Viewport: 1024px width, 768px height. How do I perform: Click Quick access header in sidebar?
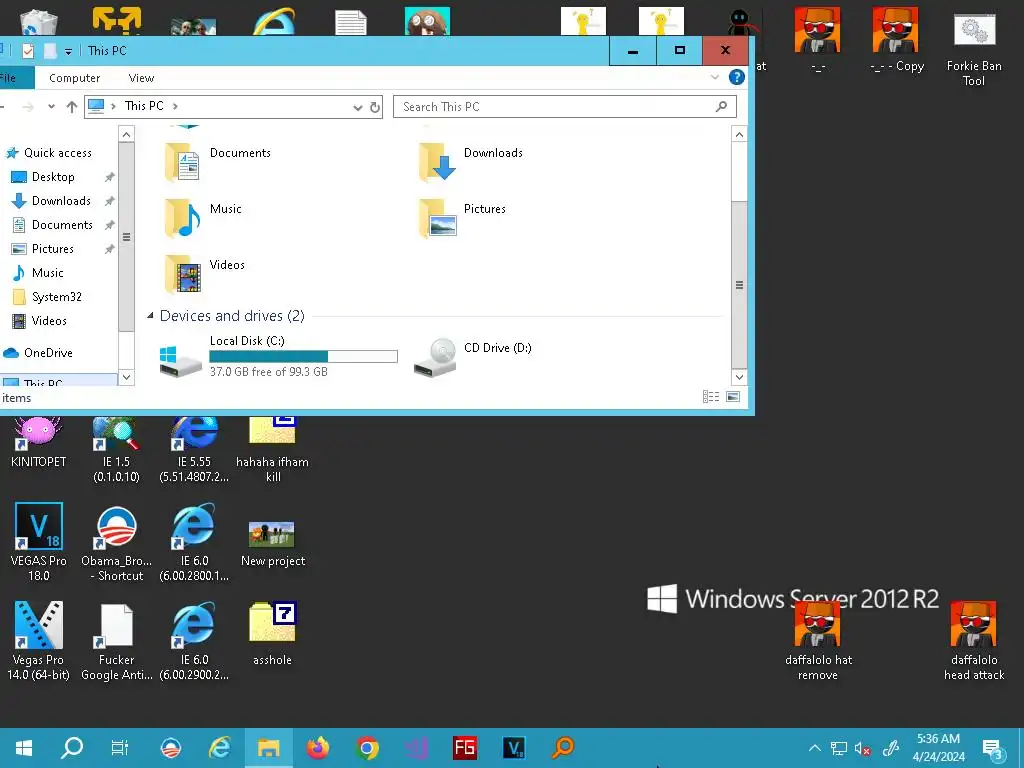57,153
